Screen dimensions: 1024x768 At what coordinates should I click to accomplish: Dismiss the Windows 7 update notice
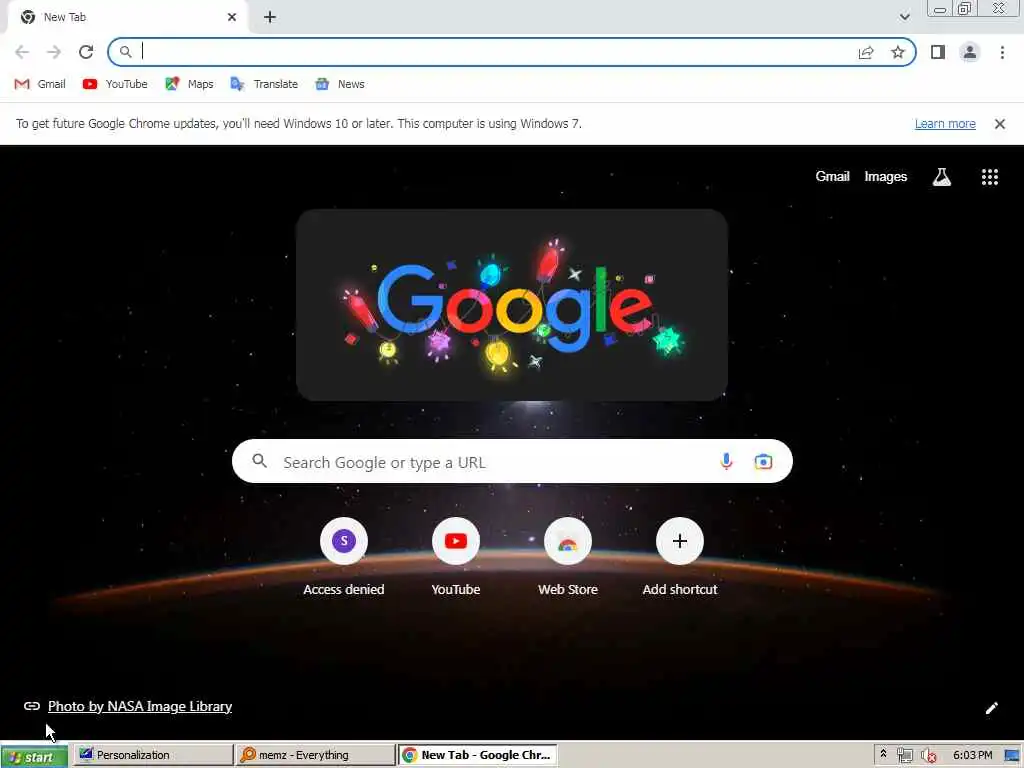coord(999,124)
